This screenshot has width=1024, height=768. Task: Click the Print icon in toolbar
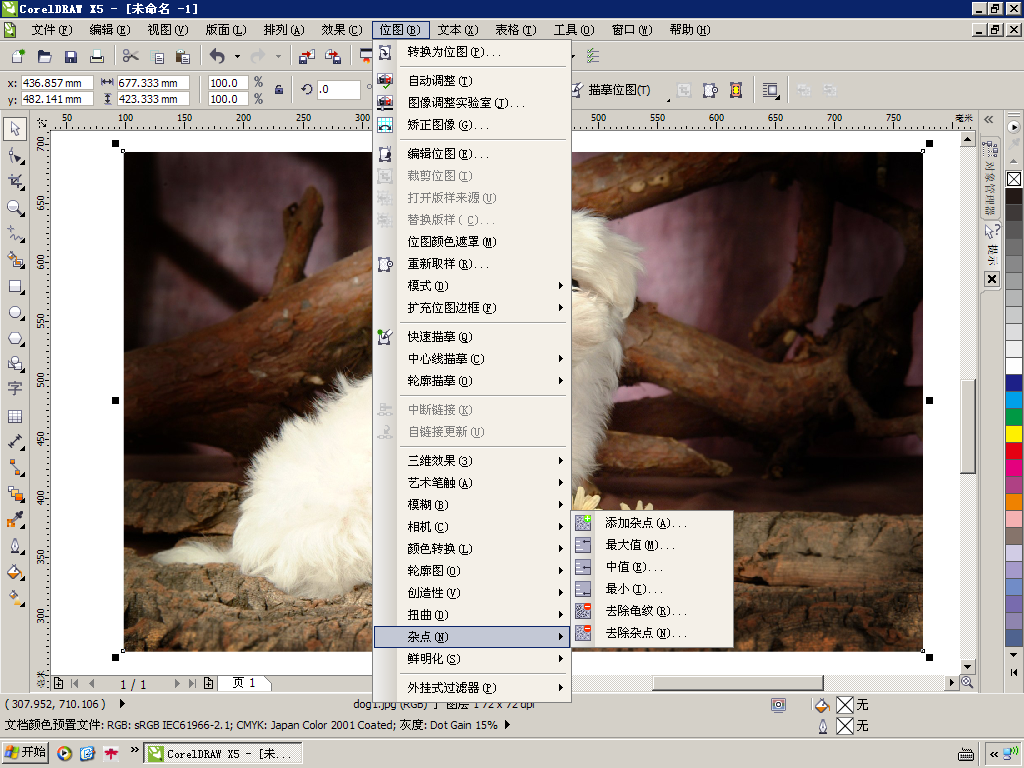pyautogui.click(x=97, y=57)
